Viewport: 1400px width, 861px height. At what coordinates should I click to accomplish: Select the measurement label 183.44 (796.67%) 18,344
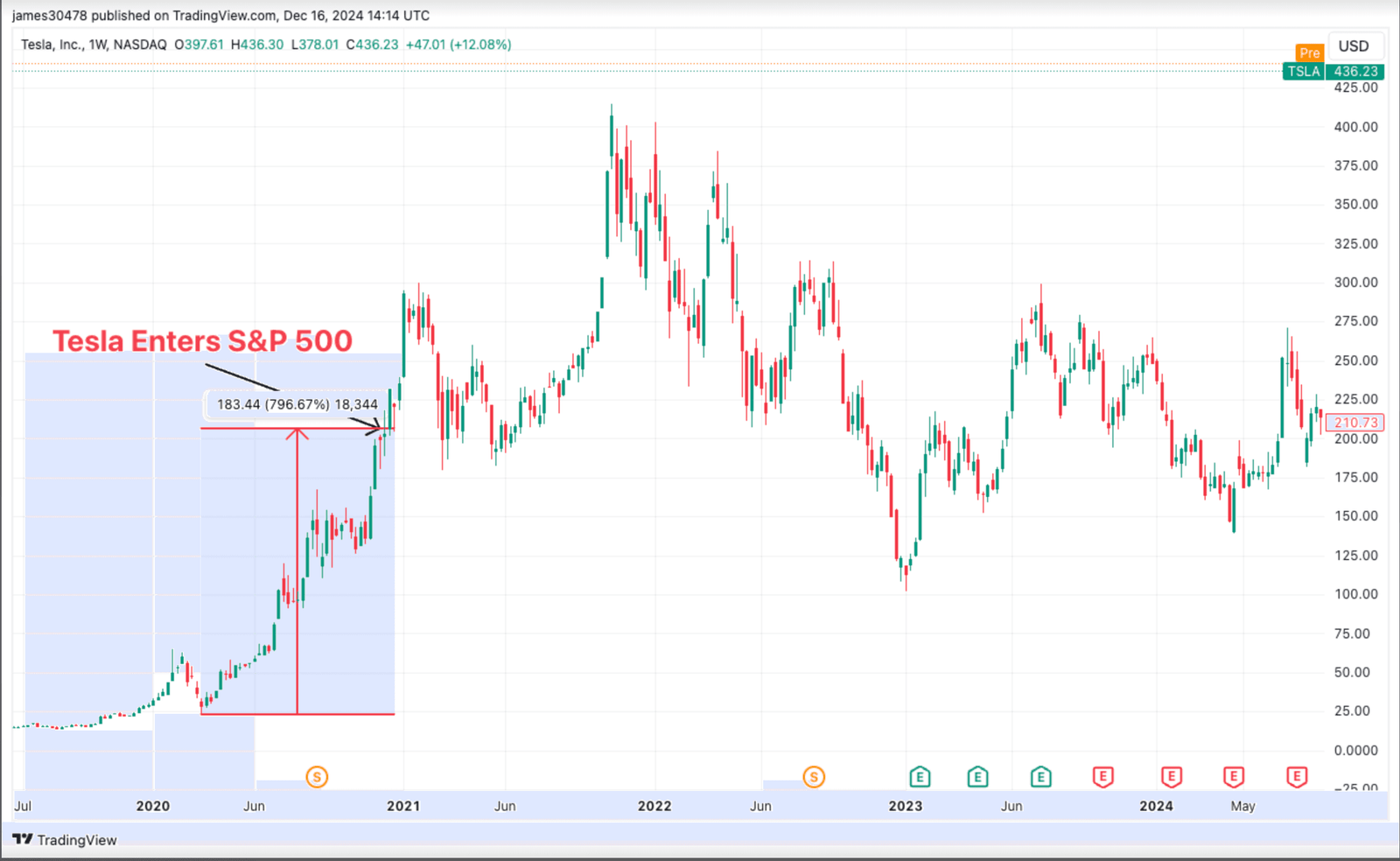[x=297, y=404]
